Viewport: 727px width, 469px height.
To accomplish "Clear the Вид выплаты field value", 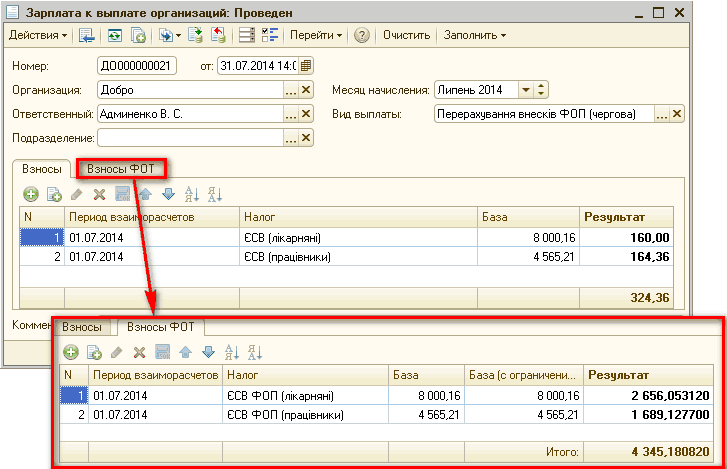I will (x=677, y=114).
